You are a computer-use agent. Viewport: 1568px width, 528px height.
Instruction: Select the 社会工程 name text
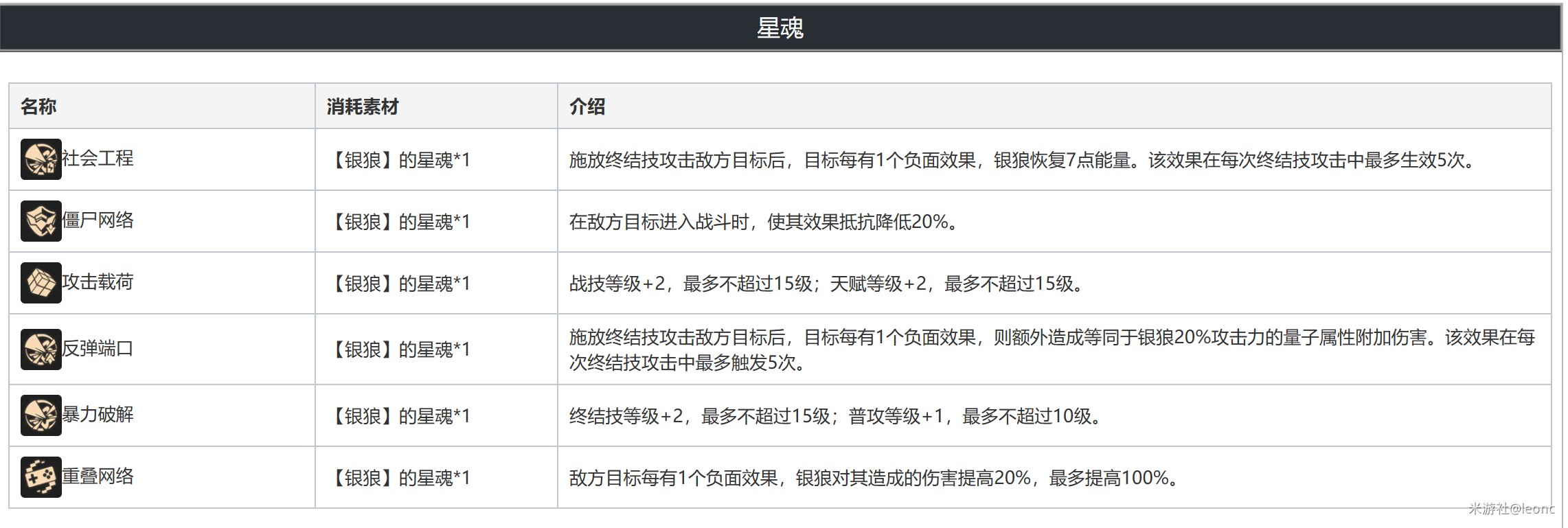pos(98,159)
